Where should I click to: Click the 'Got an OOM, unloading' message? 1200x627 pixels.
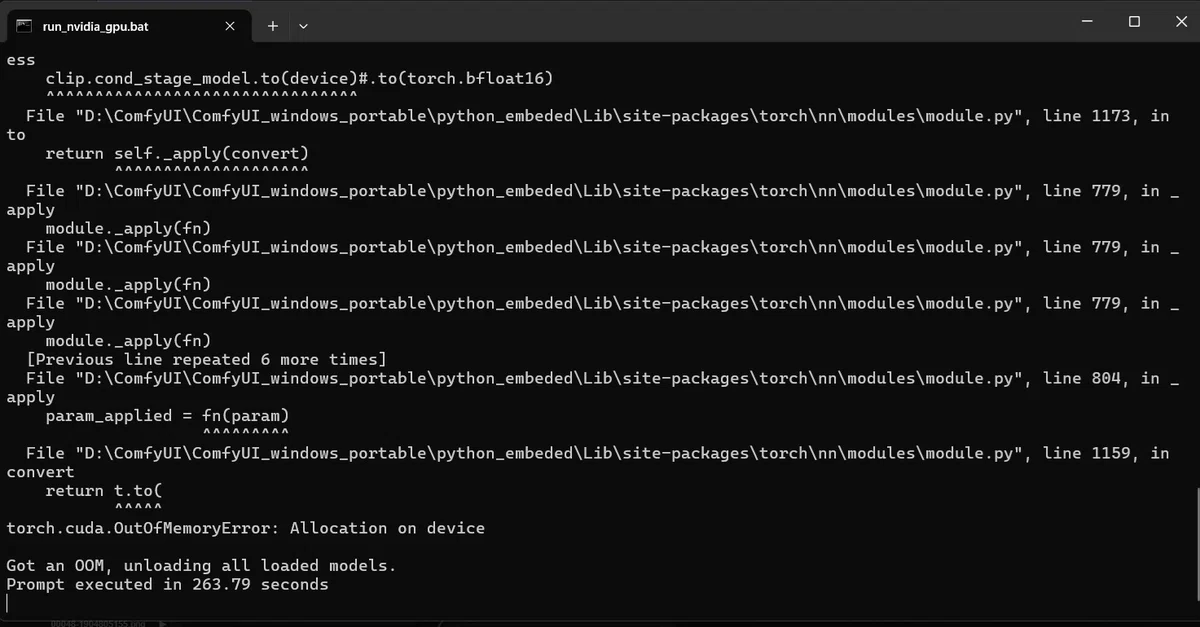201,565
